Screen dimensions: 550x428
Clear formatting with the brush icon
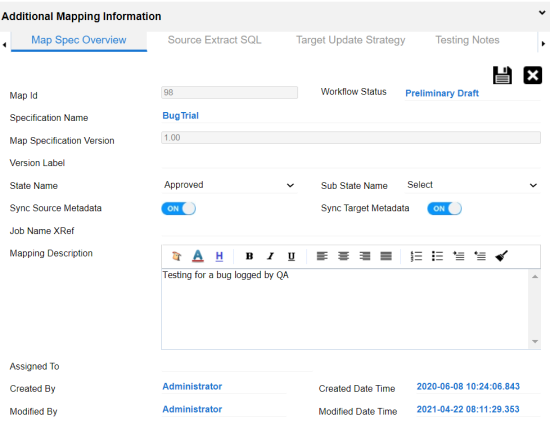pos(502,256)
